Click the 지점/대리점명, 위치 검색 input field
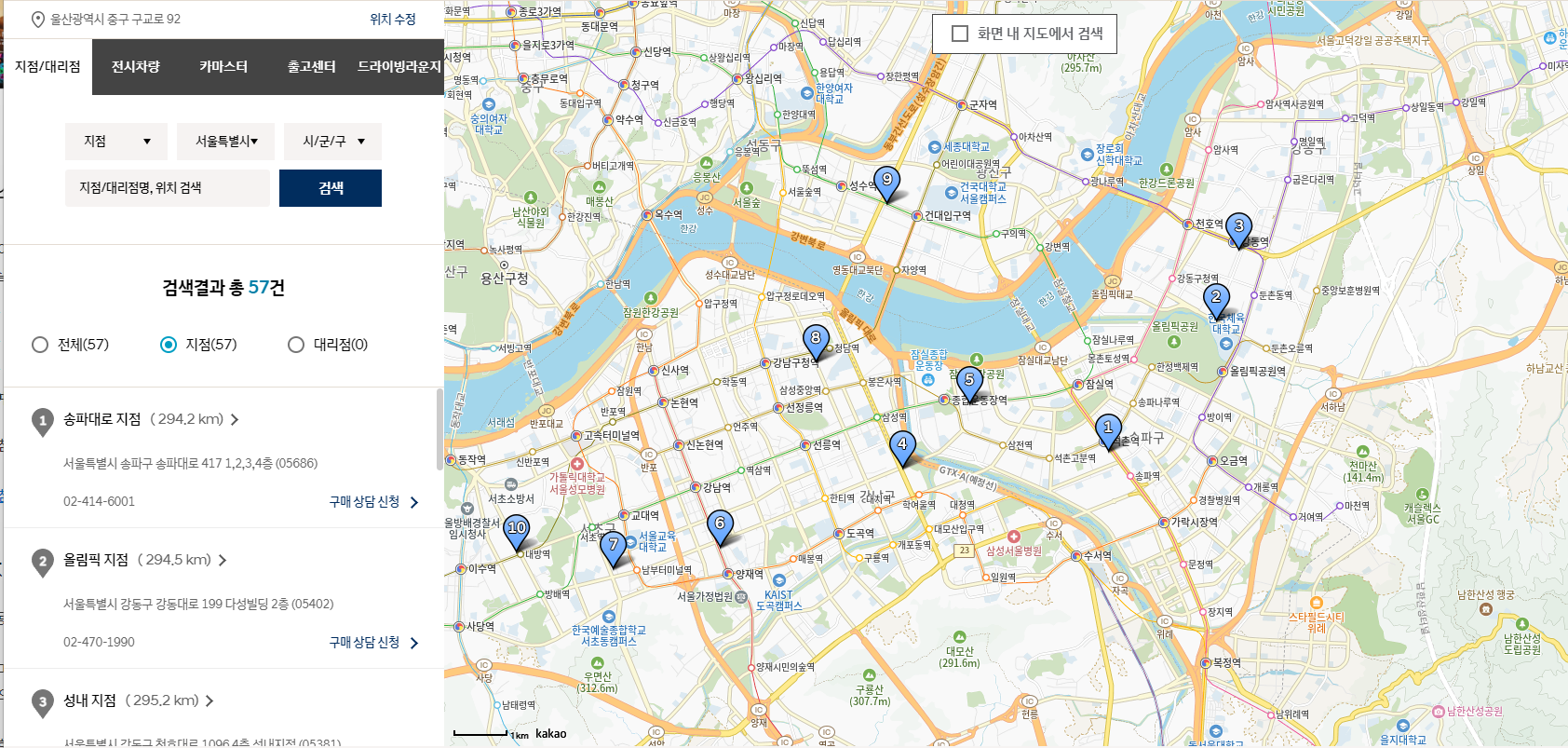Image resolution: width=1568 pixels, height=748 pixels. 168,188
